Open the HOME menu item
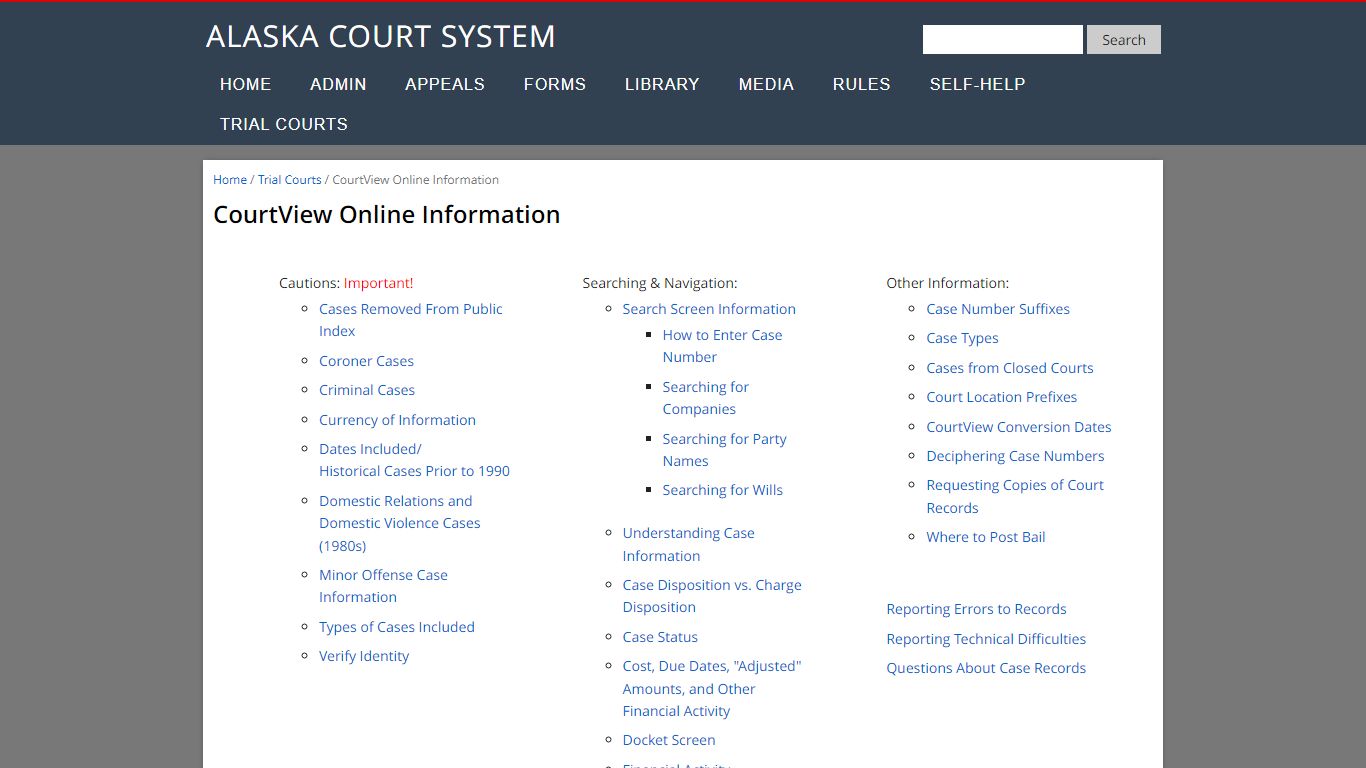1366x768 pixels. click(245, 84)
